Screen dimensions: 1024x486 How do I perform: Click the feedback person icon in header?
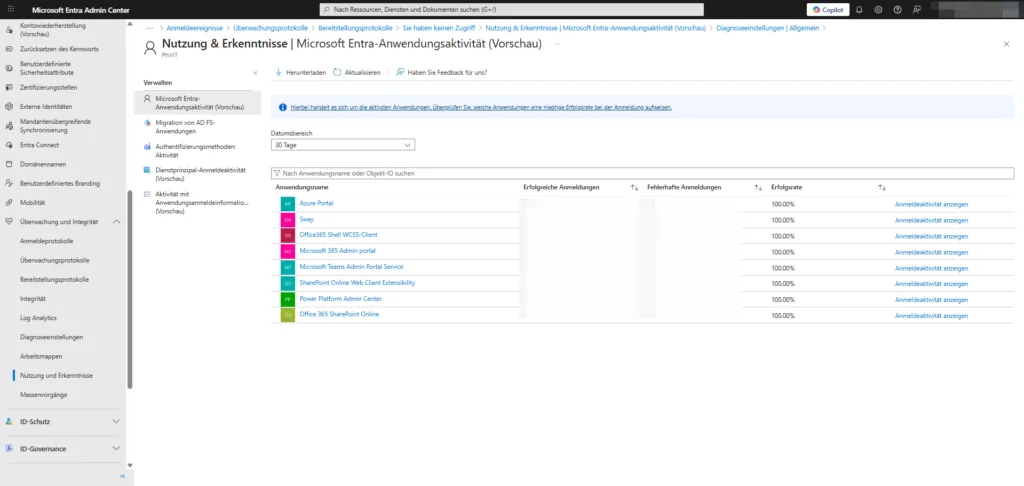(x=915, y=9)
